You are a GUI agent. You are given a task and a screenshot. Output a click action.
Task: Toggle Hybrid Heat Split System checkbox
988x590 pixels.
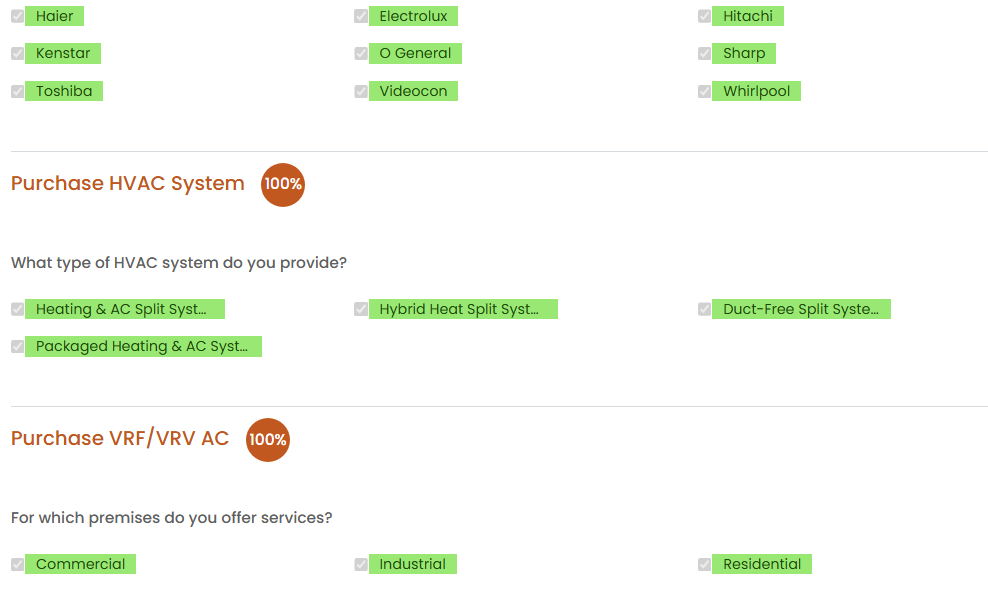click(361, 309)
